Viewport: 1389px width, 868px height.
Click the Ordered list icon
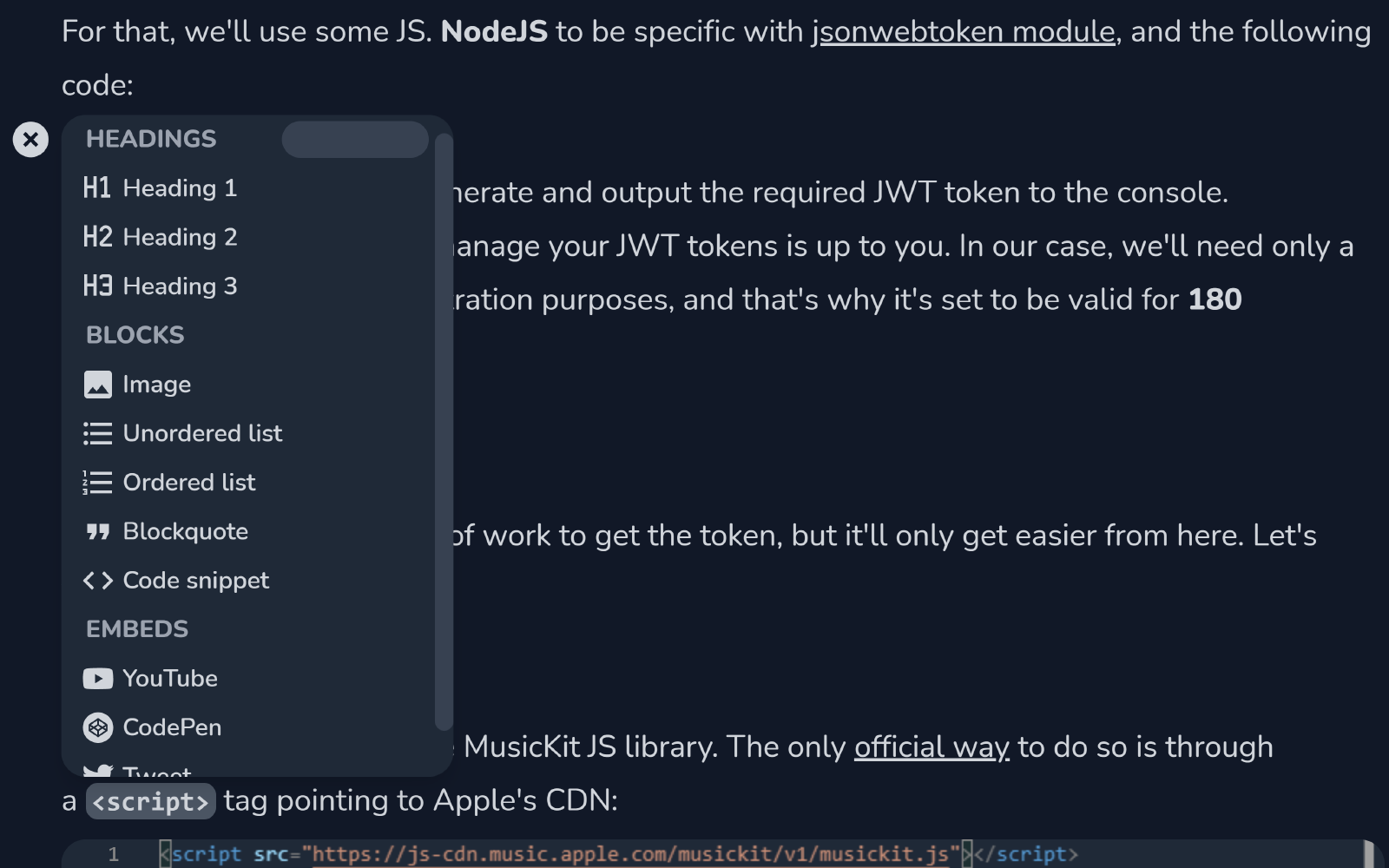click(98, 483)
